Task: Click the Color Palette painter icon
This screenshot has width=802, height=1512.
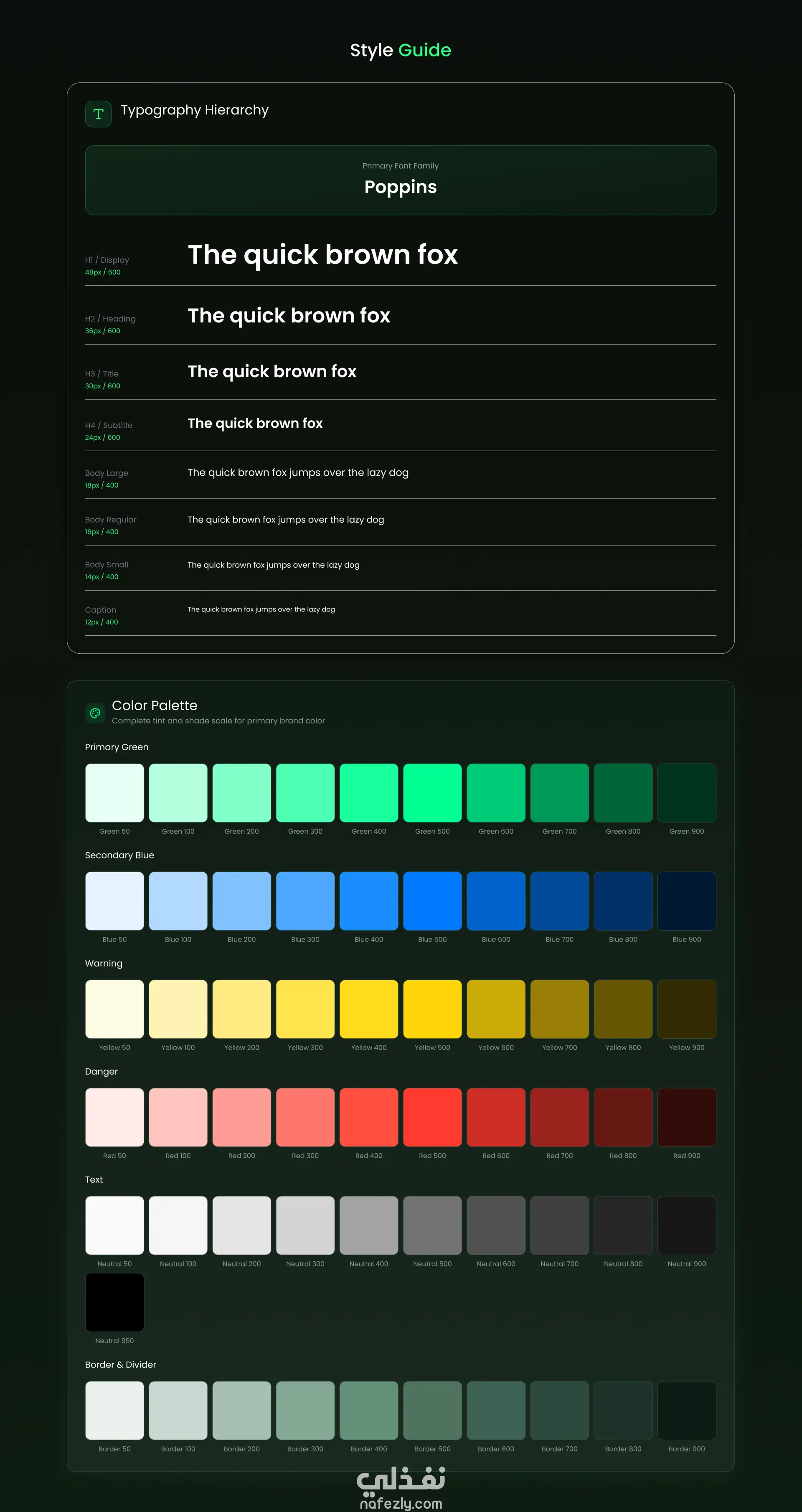Action: 95,713
